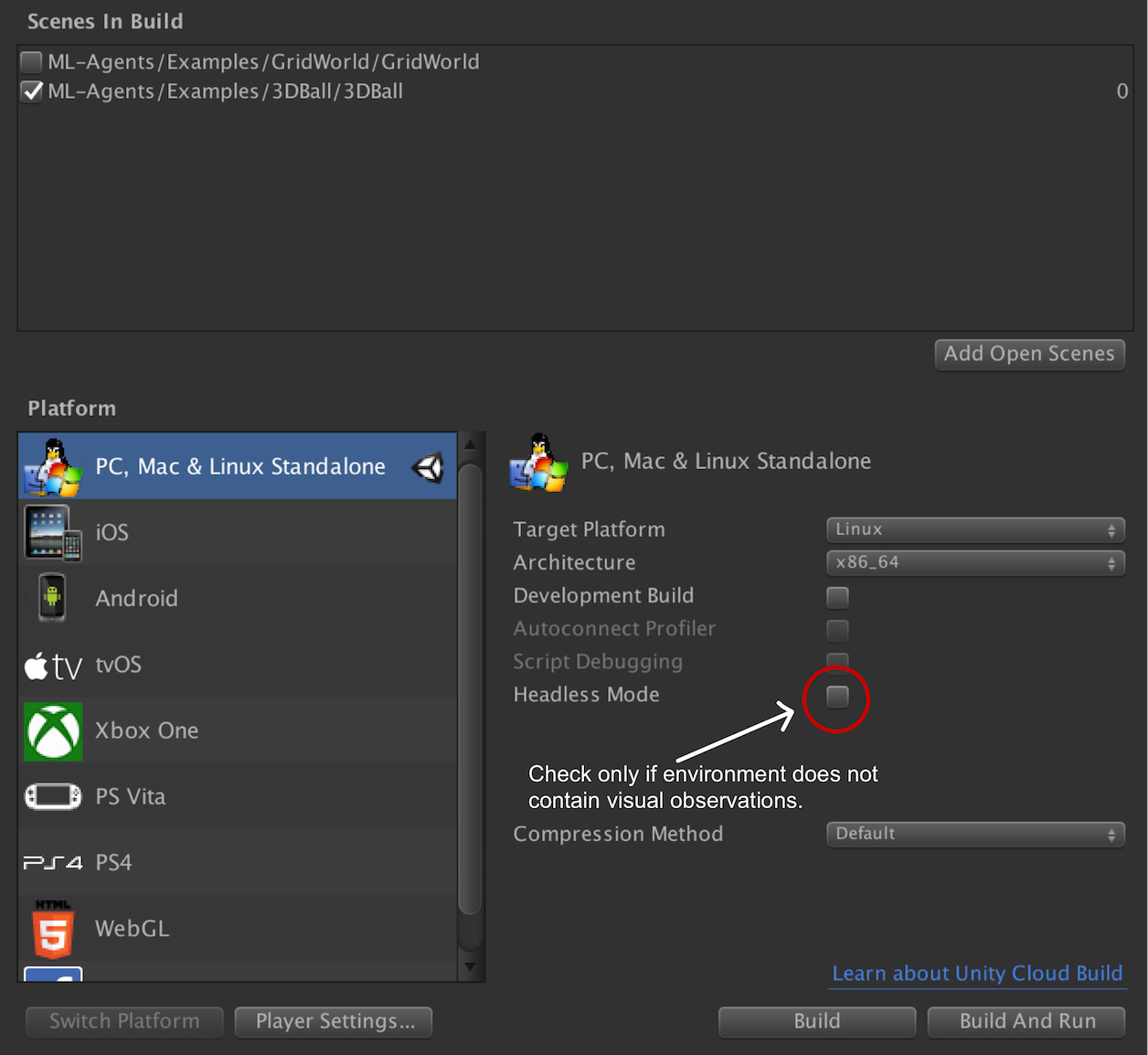
Task: Open the Architecture dropdown showing x86_64
Action: [975, 562]
